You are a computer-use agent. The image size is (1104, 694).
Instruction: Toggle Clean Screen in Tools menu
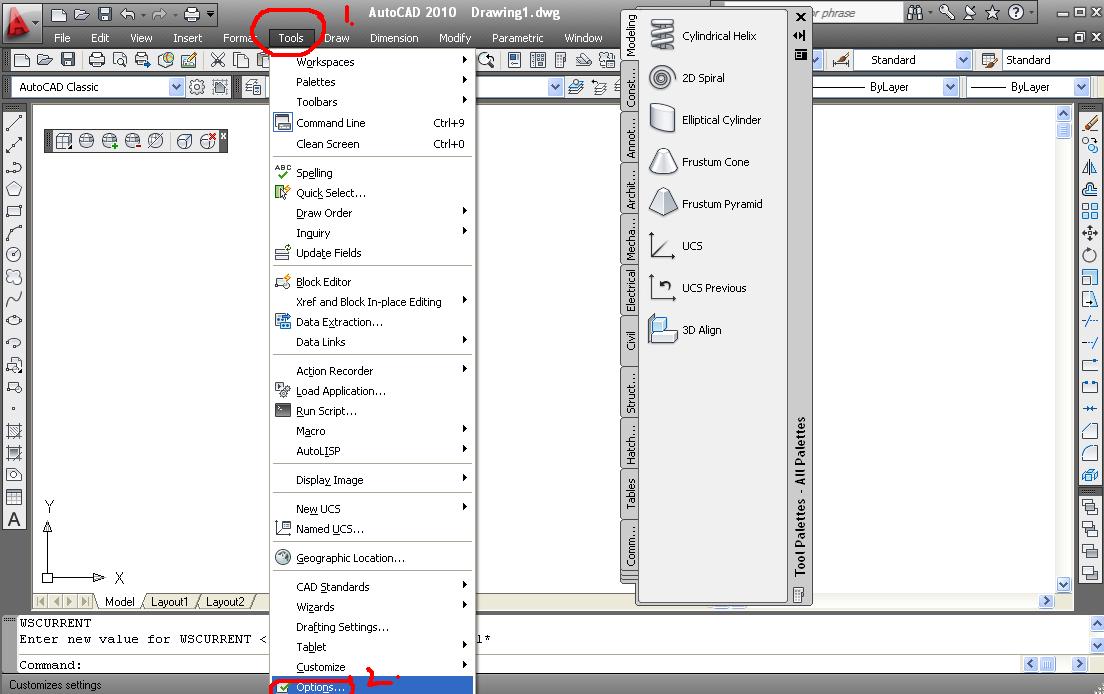click(x=372, y=144)
